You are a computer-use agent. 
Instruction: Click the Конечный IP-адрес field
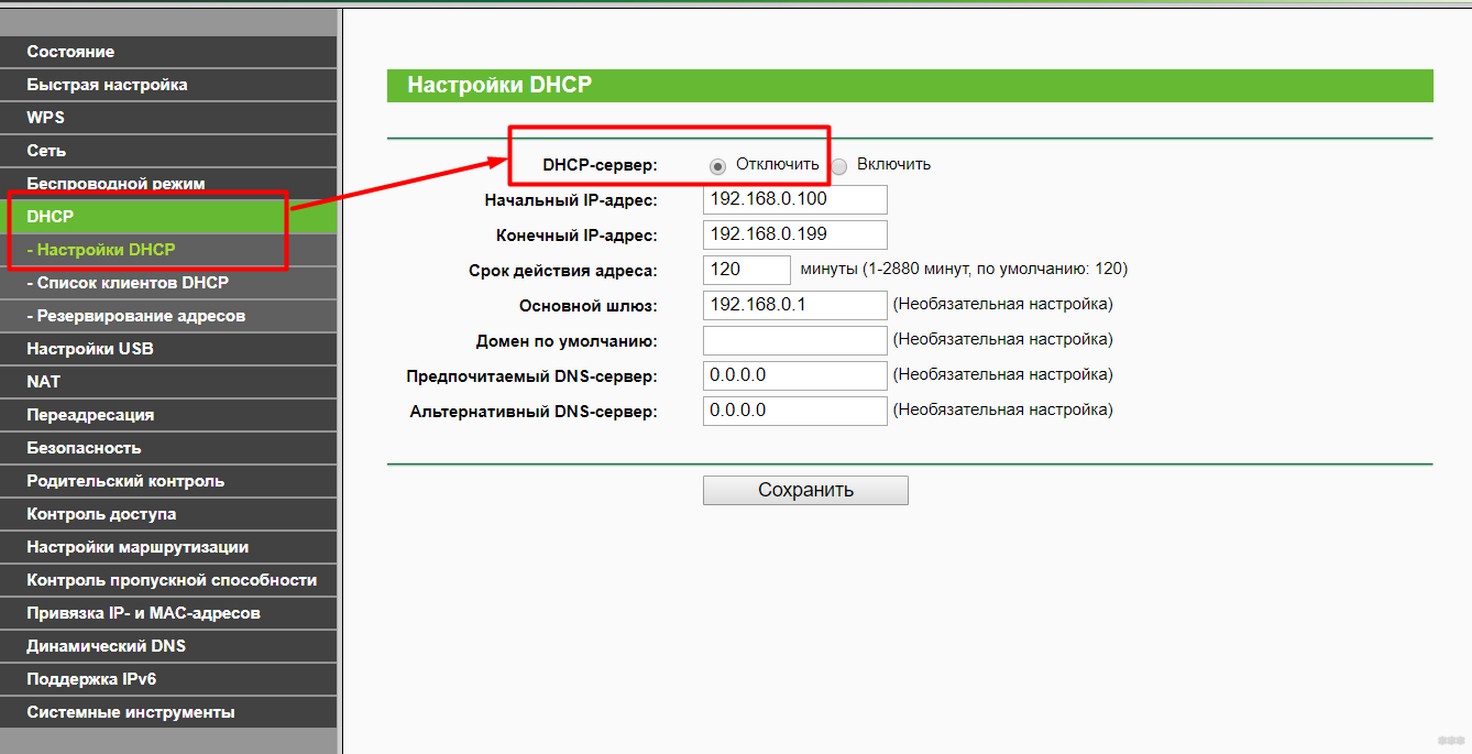point(795,235)
